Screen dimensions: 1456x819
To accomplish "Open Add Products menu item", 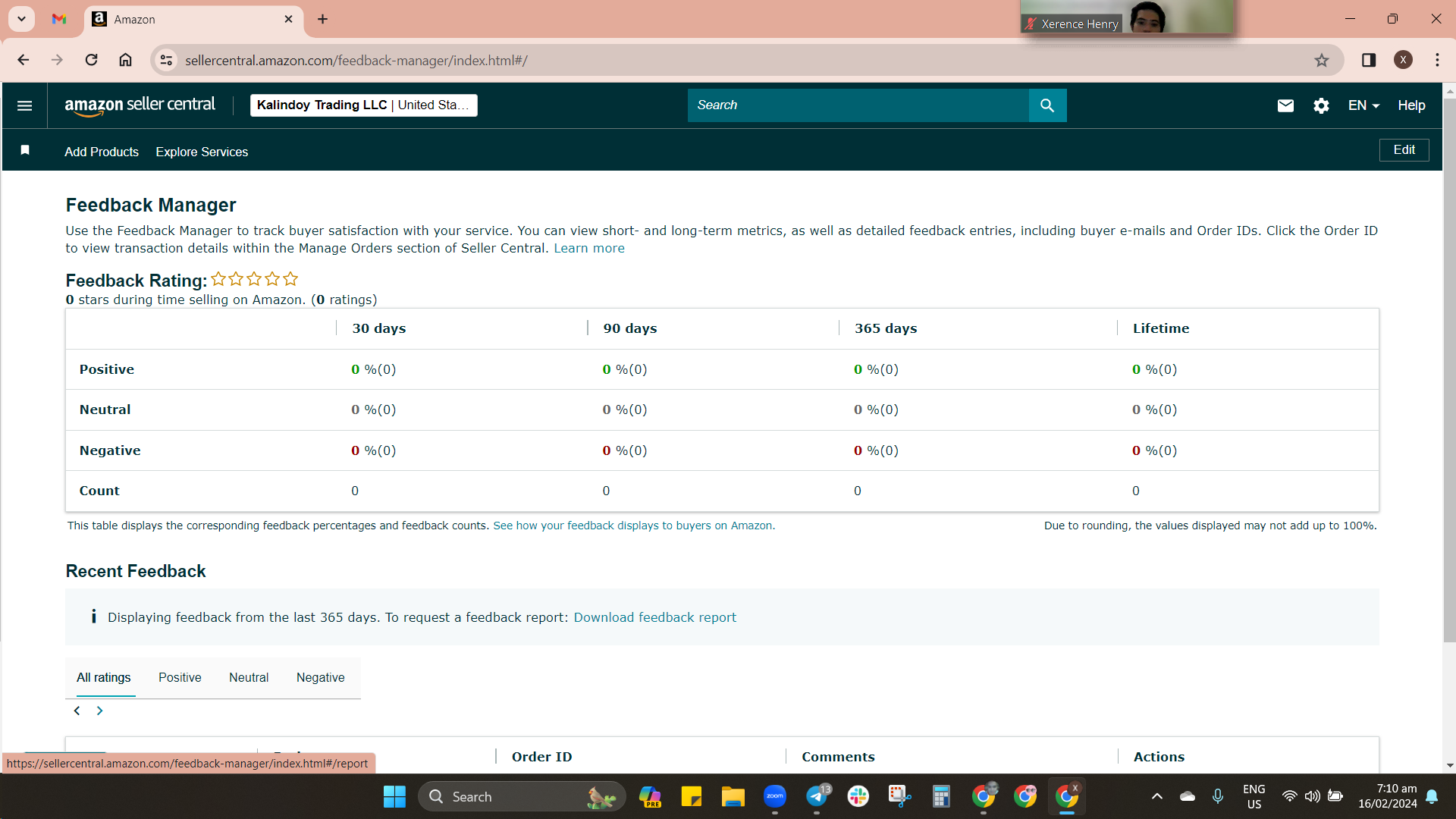I will tap(102, 152).
